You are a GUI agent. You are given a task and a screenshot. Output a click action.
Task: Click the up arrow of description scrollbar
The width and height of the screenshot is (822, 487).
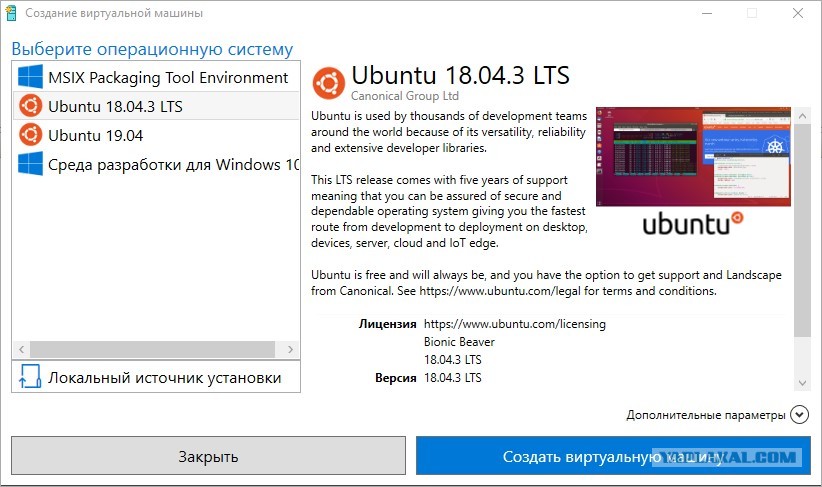point(802,116)
